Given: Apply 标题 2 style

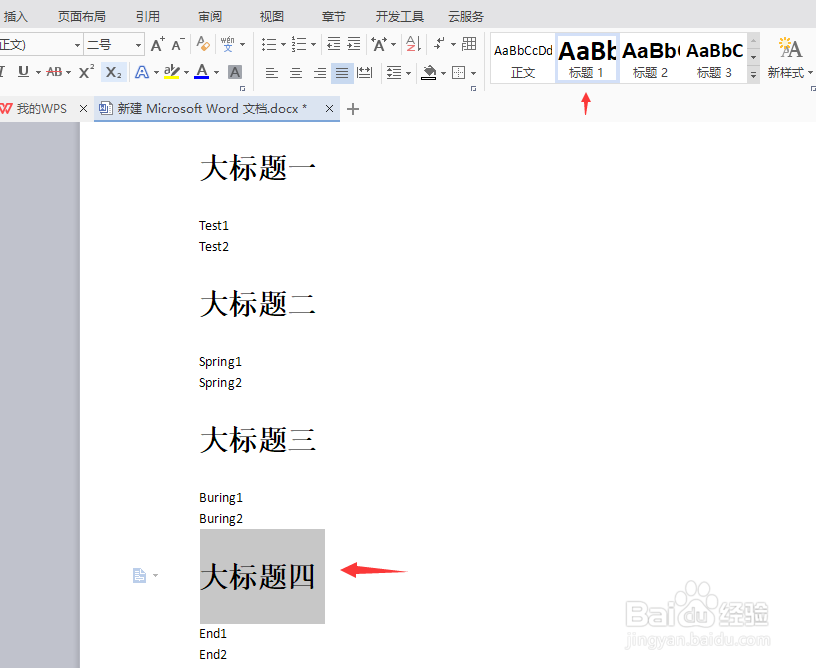Looking at the screenshot, I should [651, 58].
